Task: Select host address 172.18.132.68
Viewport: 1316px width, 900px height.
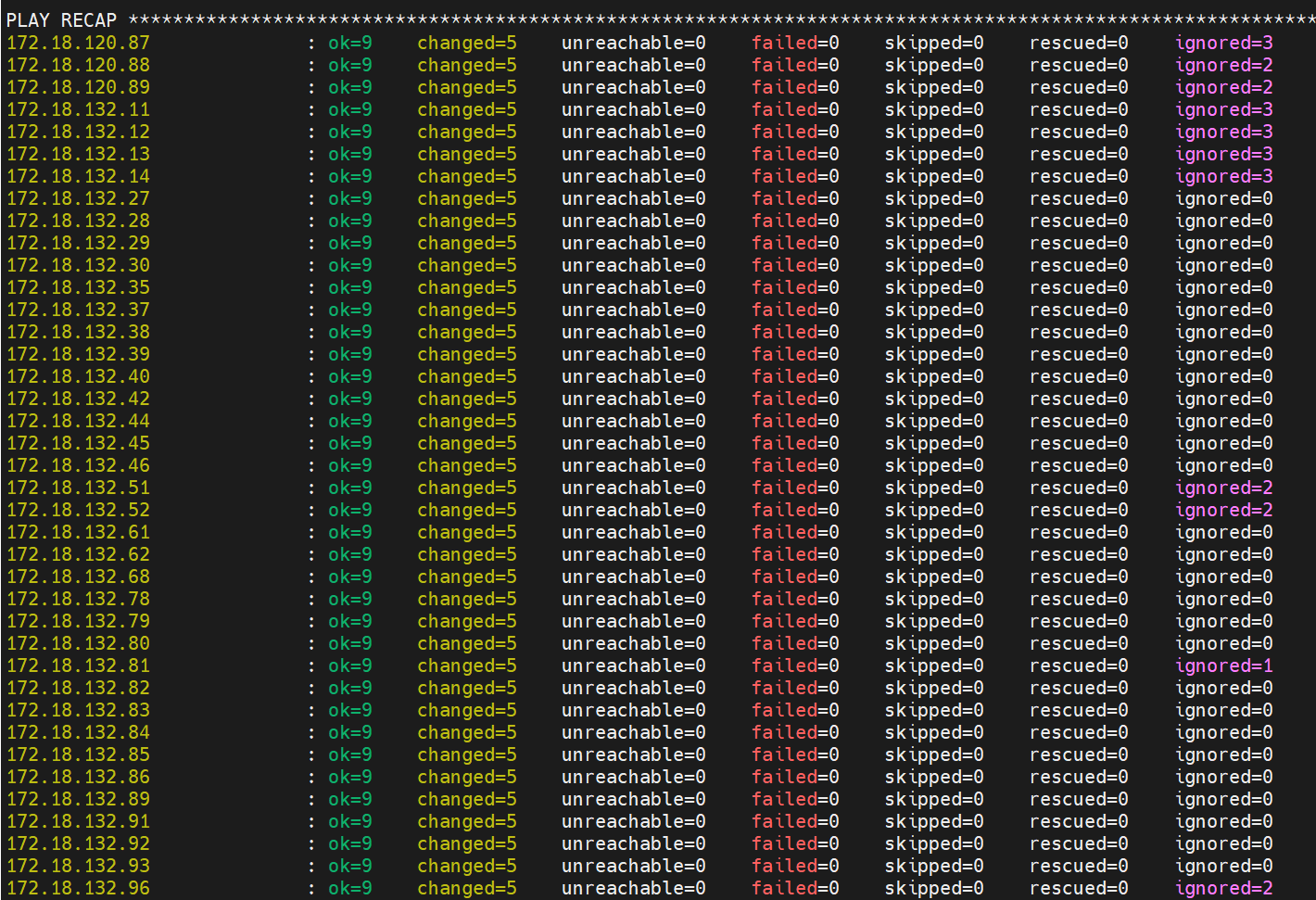Action: [x=78, y=577]
